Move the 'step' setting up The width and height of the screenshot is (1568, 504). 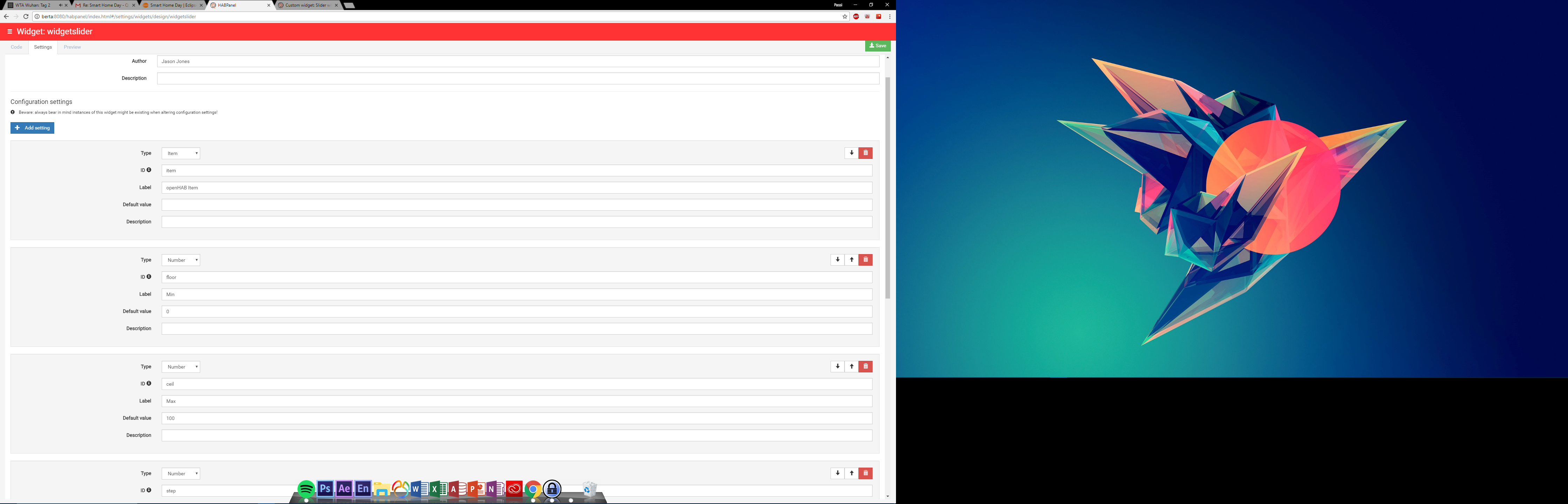click(851, 473)
